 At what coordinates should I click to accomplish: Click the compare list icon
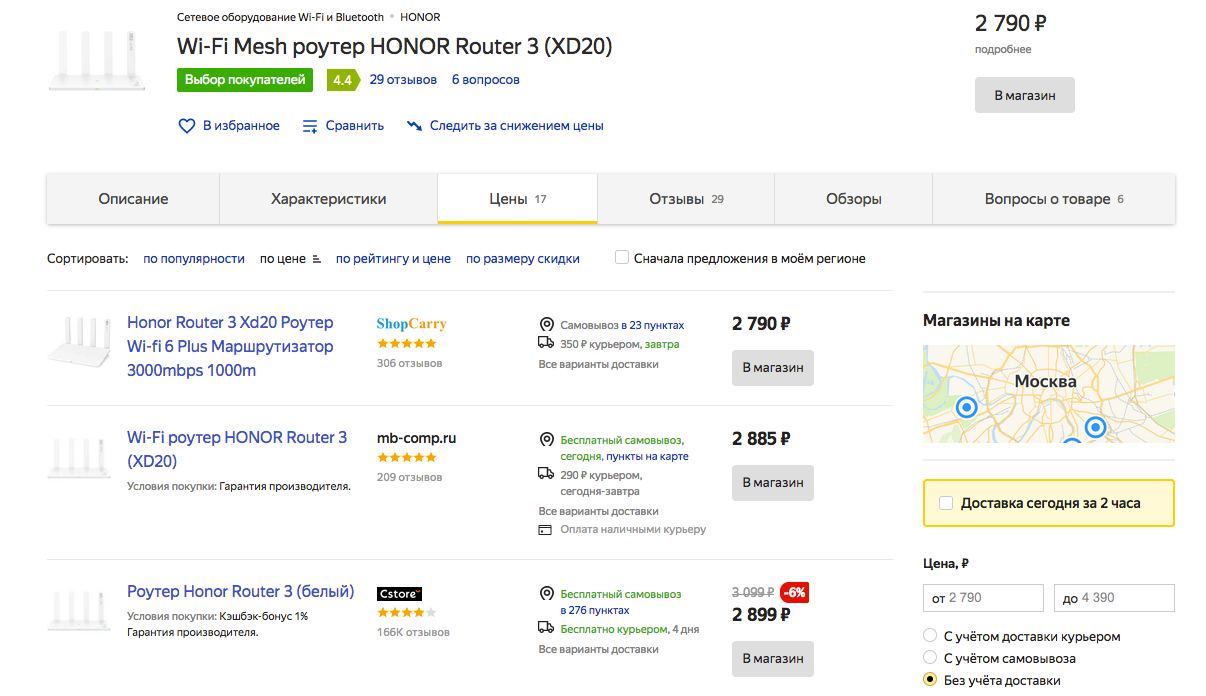pos(310,126)
